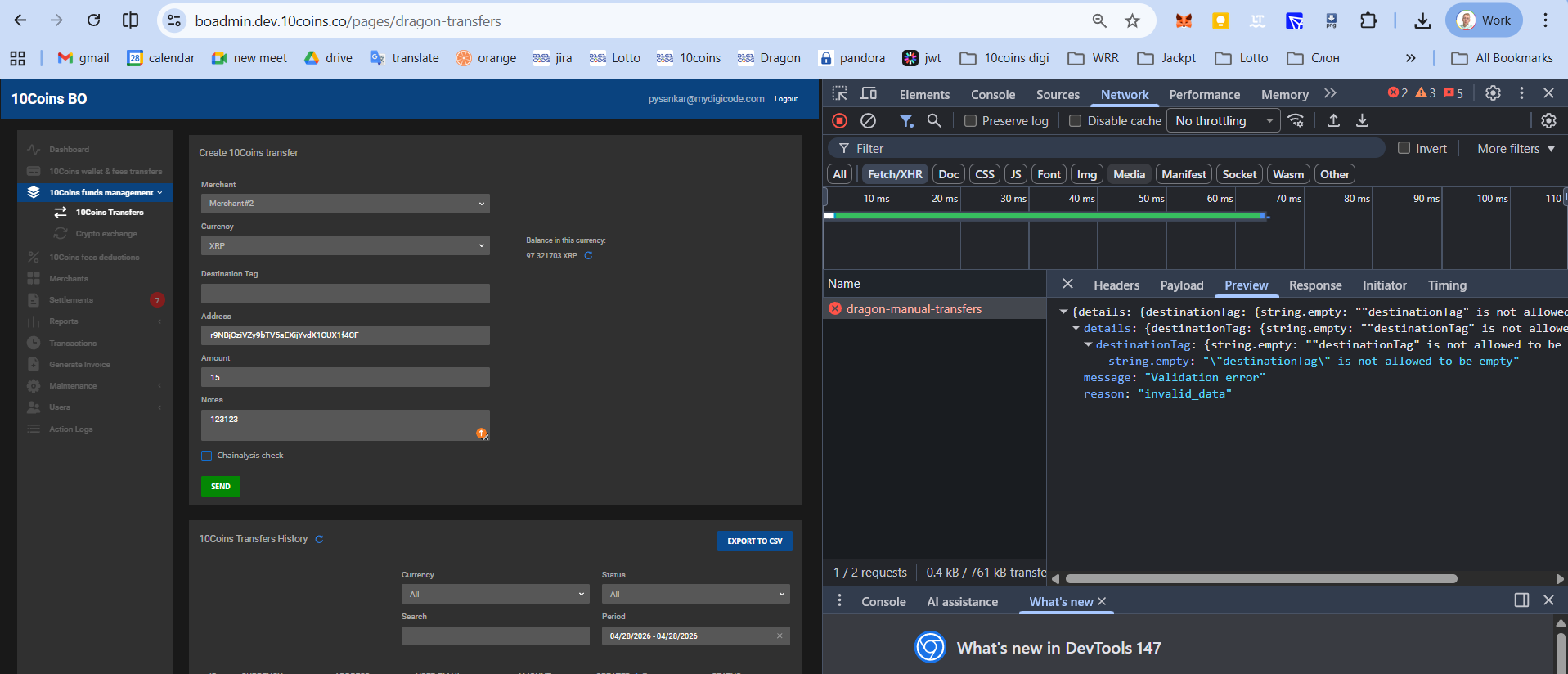Close the request details pane
Image resolution: width=1568 pixels, height=674 pixels.
point(1067,284)
